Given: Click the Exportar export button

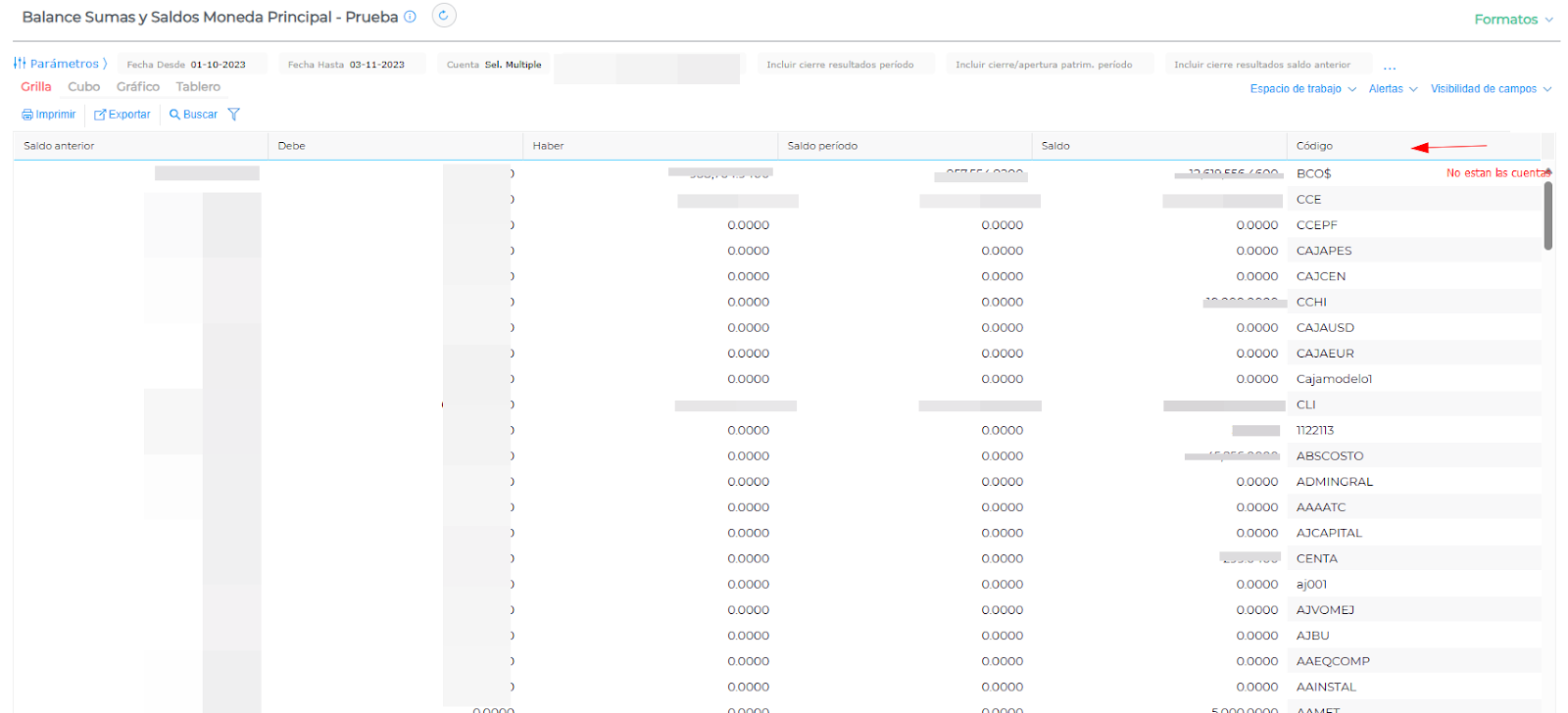Looking at the screenshot, I should [x=122, y=115].
